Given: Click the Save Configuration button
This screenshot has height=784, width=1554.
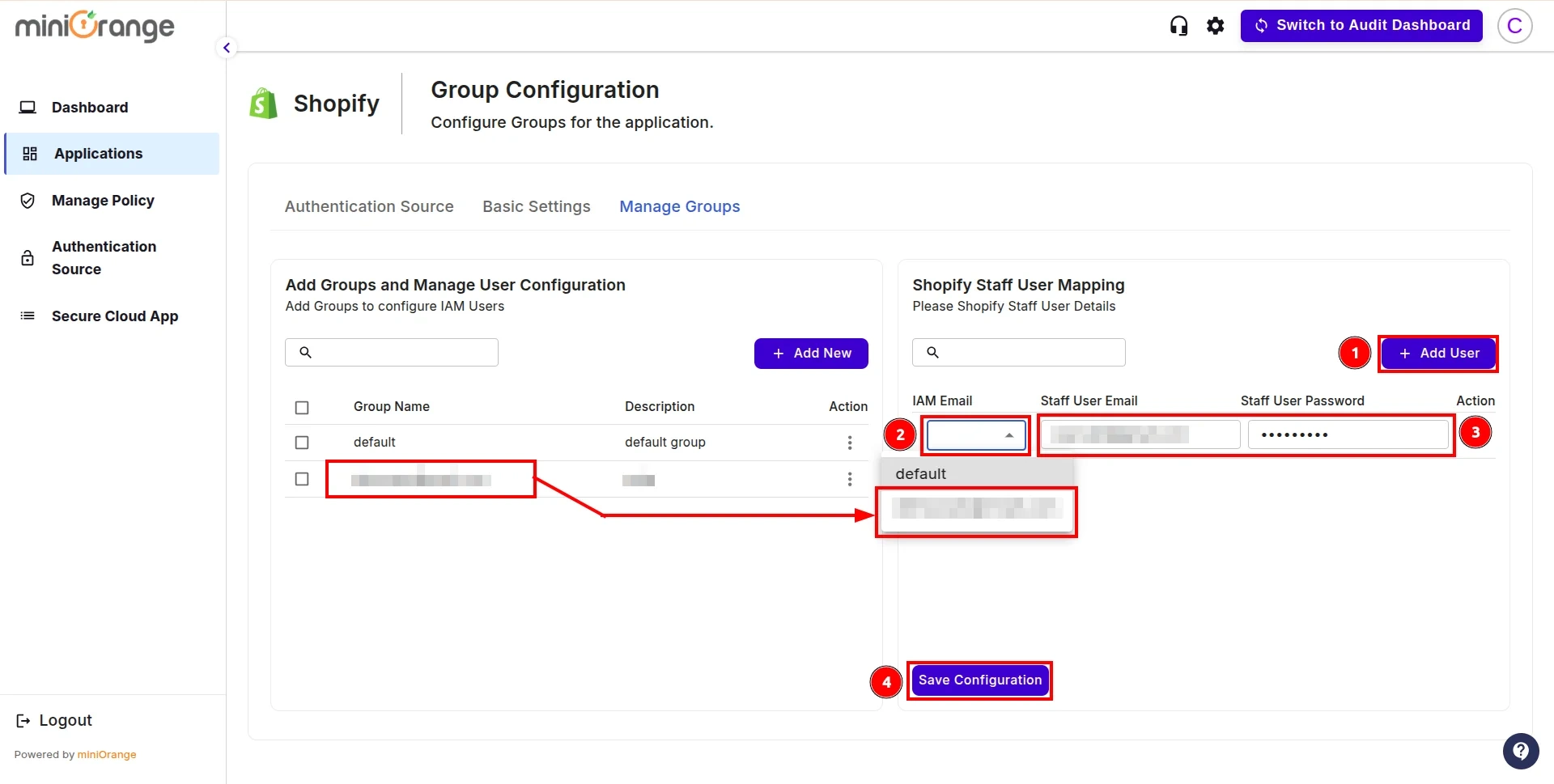Looking at the screenshot, I should point(979,680).
